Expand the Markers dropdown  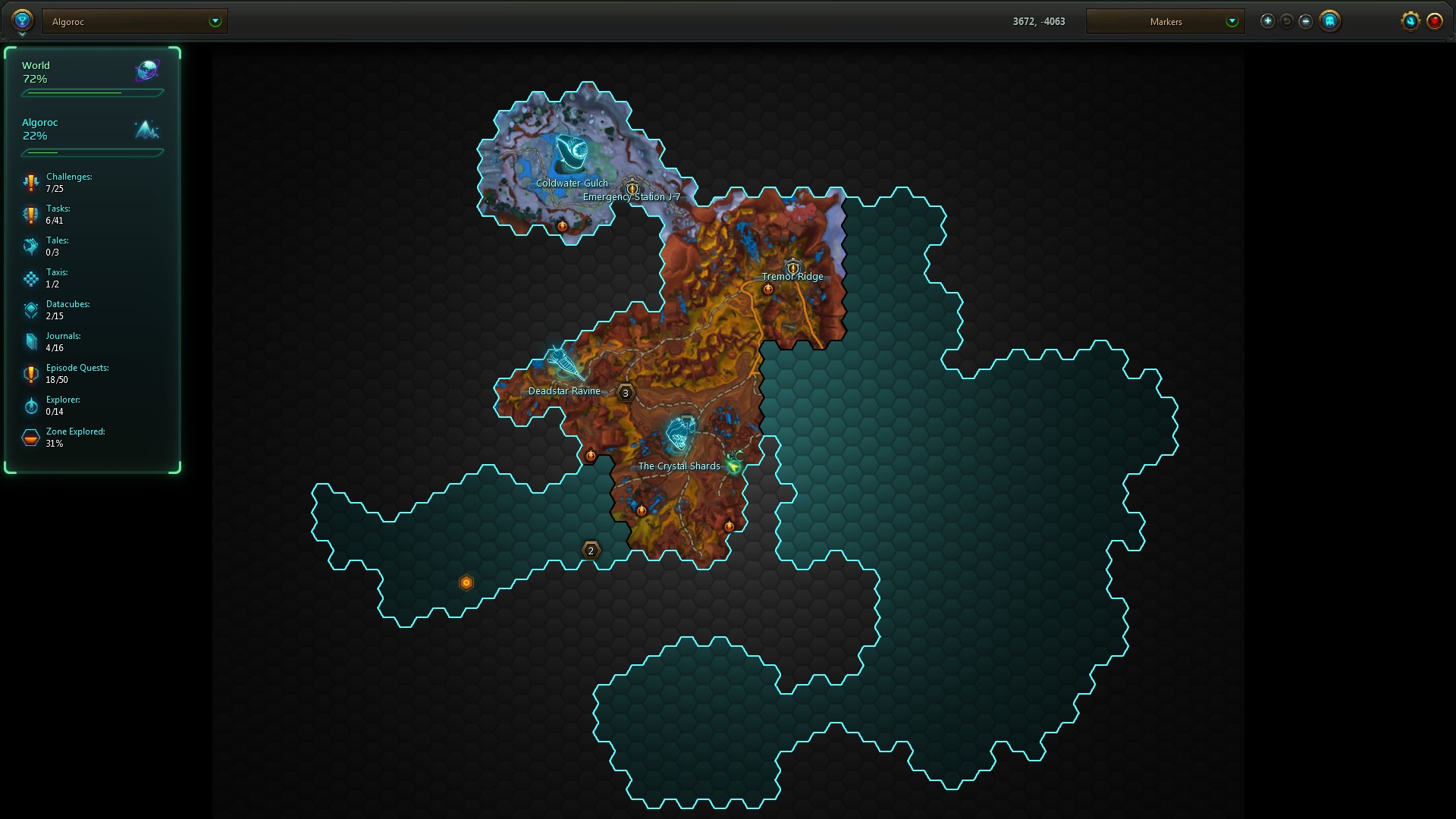click(x=1165, y=21)
